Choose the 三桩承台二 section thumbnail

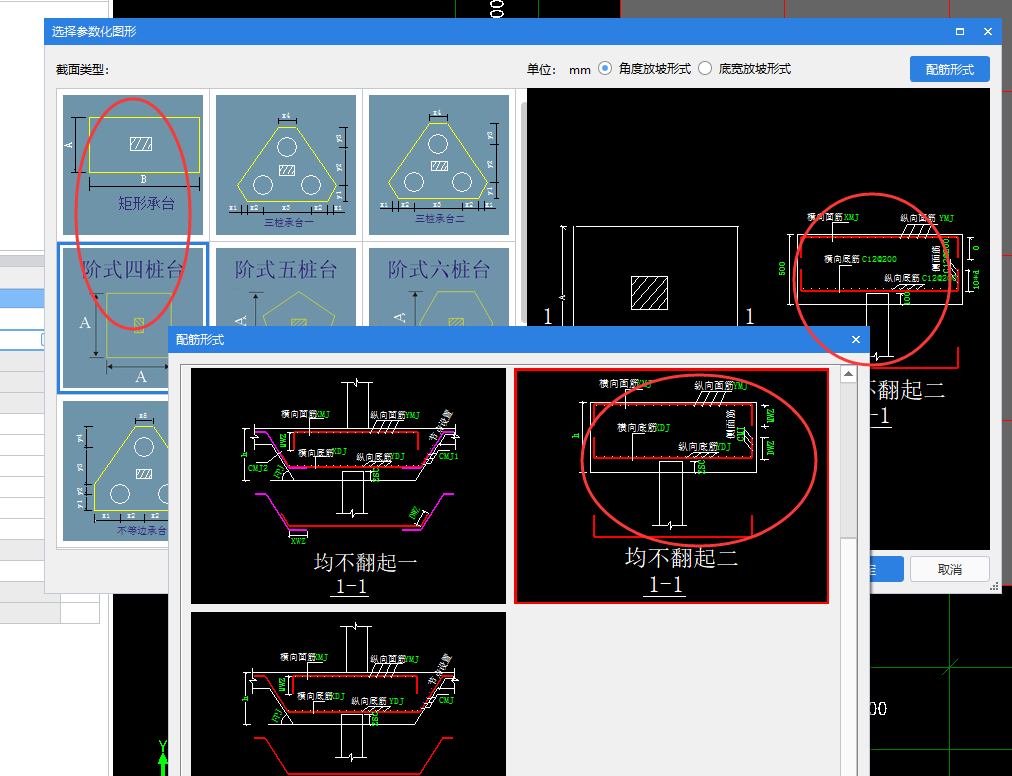tap(439, 165)
